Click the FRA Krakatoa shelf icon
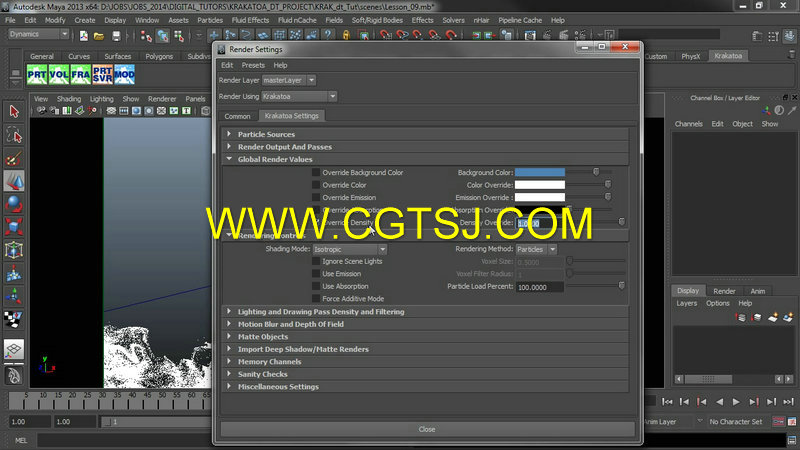The image size is (800, 450). 81,74
